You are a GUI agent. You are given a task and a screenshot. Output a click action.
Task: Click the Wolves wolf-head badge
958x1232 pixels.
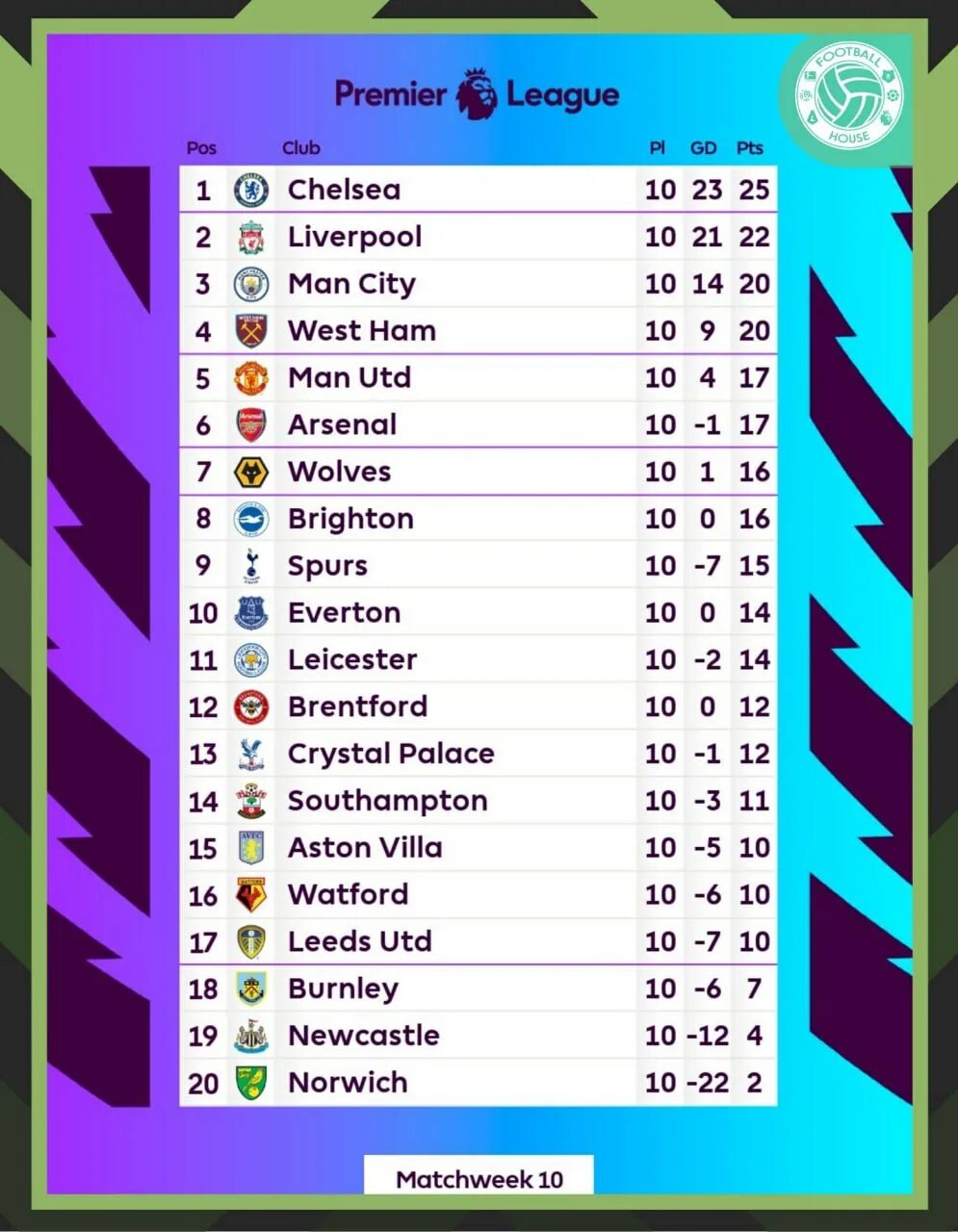(251, 472)
